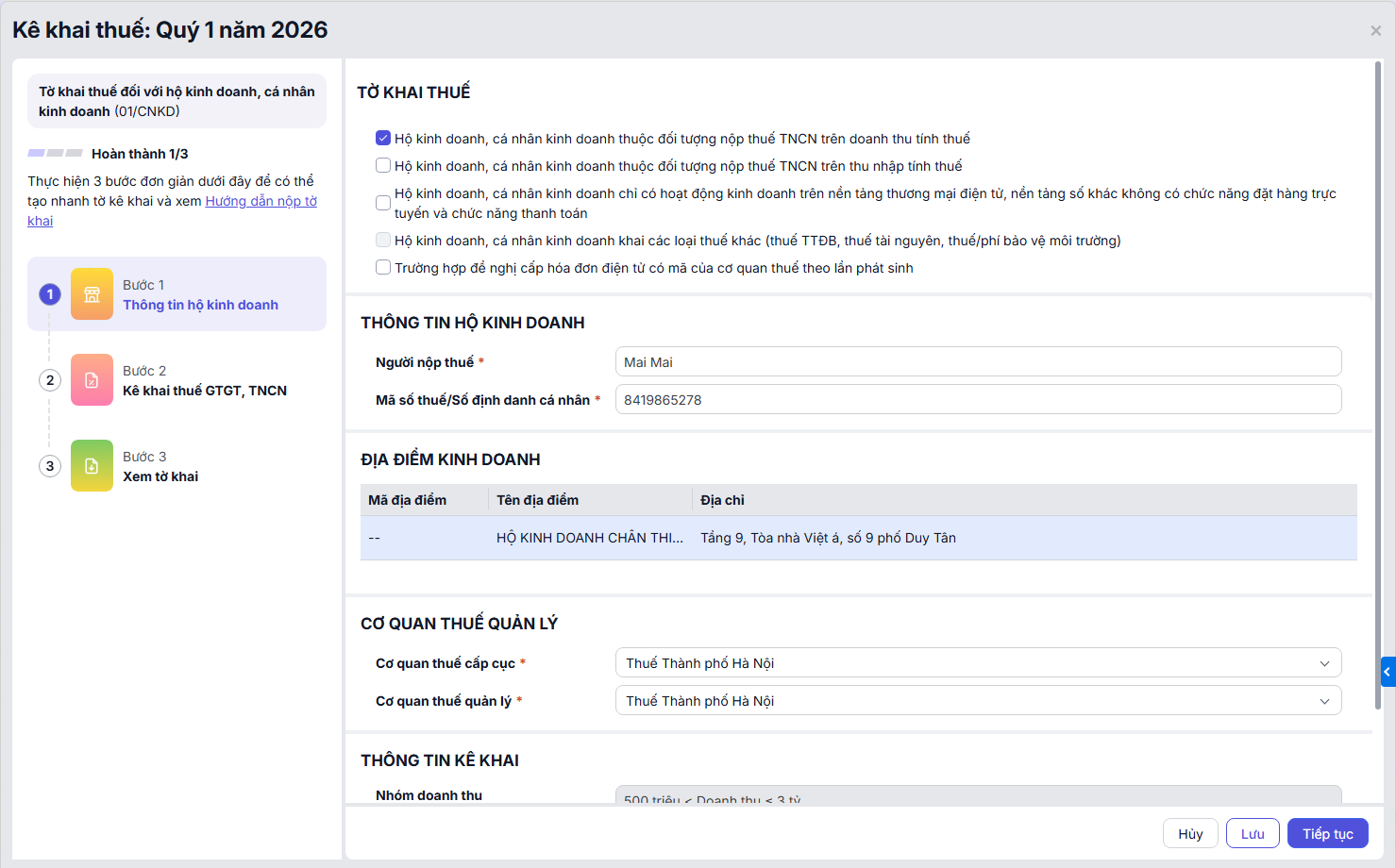
Task: Switch to the Xem tờ khai step
Action: [x=160, y=476]
